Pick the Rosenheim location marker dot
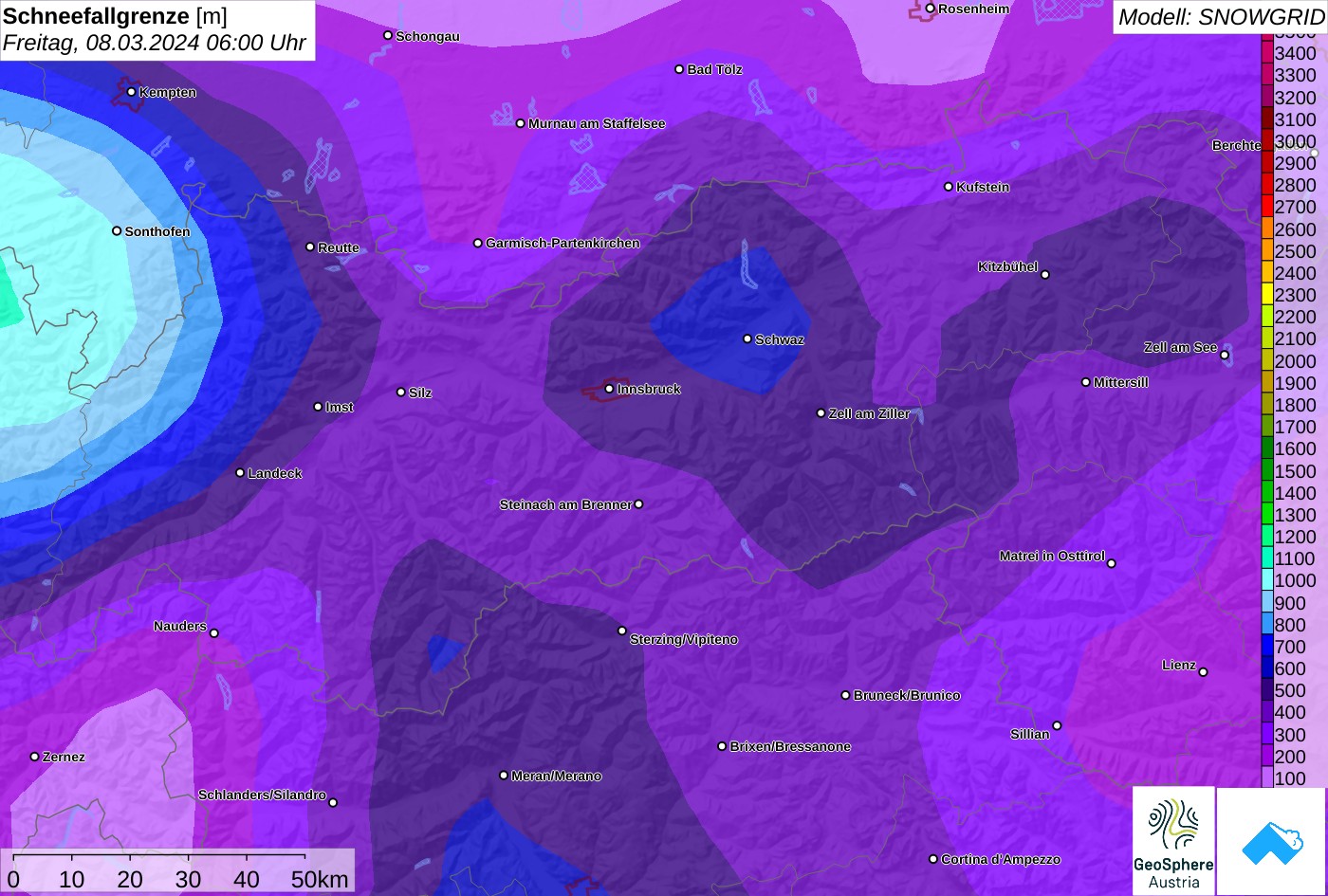The width and height of the screenshot is (1328, 896). (x=931, y=9)
